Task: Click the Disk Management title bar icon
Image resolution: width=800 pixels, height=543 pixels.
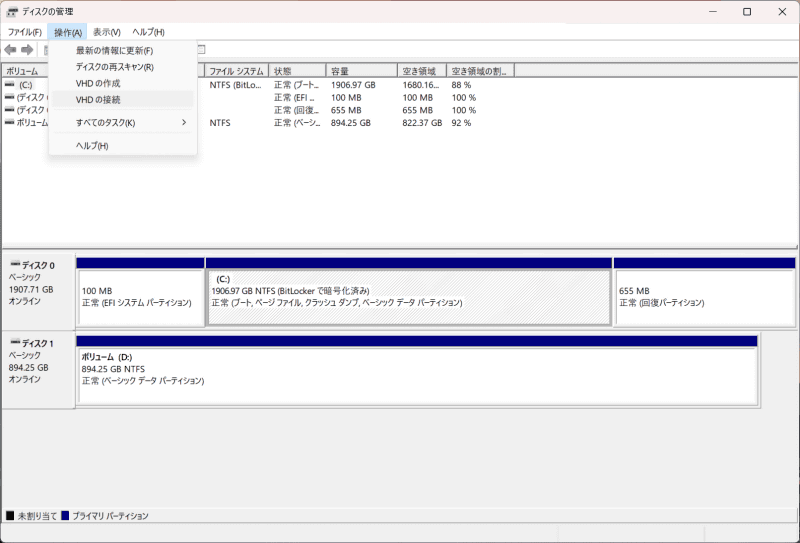Action: click(x=12, y=12)
